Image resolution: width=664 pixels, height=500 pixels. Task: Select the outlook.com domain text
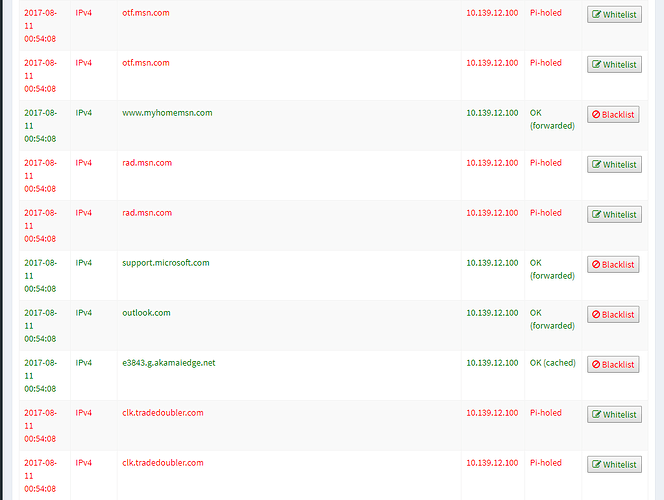146,313
